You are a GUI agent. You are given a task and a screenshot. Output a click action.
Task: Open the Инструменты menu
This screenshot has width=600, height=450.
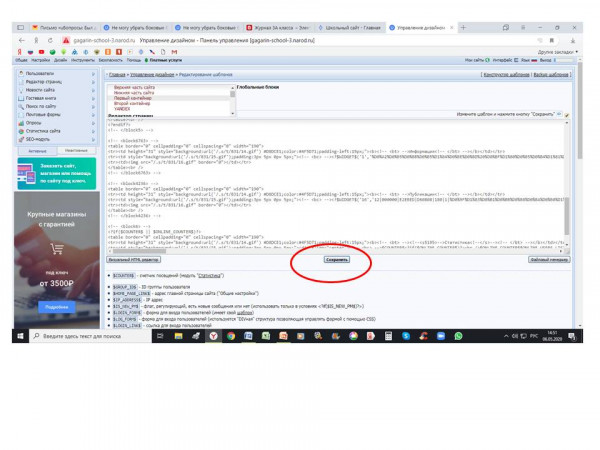[83, 60]
